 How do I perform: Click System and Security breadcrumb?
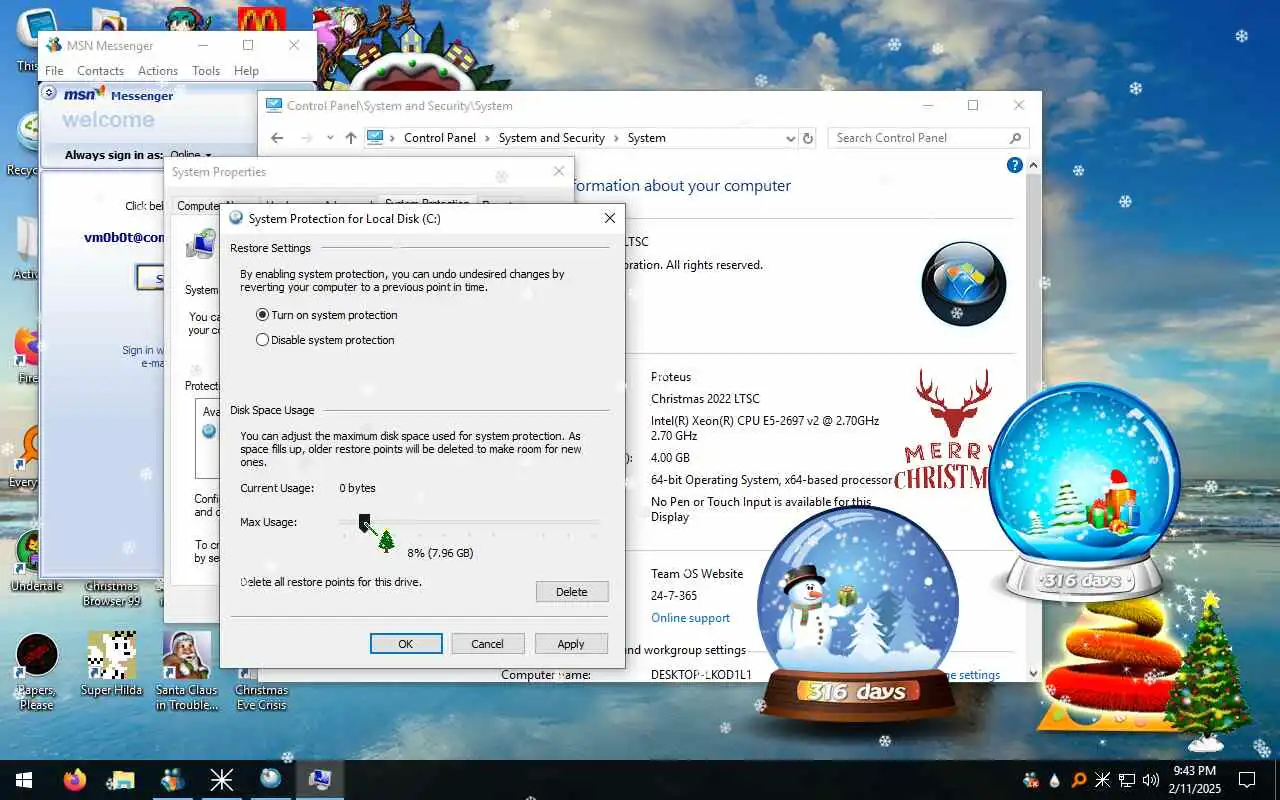(x=552, y=138)
